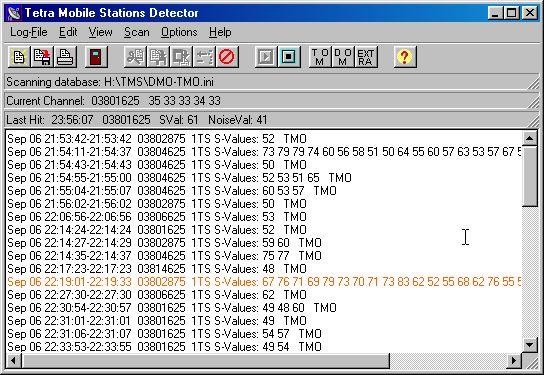
Task: Click the save log file icon
Action: pyautogui.click(x=42, y=57)
